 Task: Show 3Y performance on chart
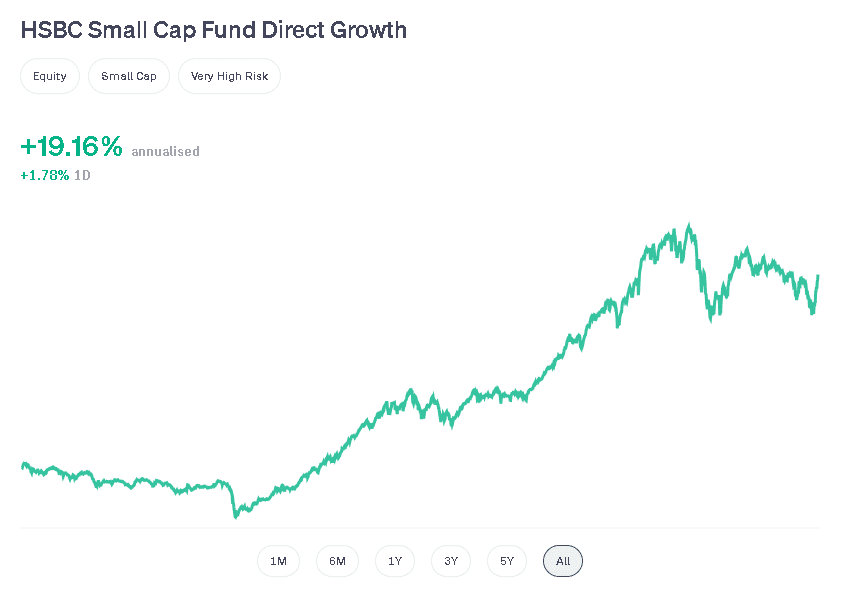[x=451, y=561]
